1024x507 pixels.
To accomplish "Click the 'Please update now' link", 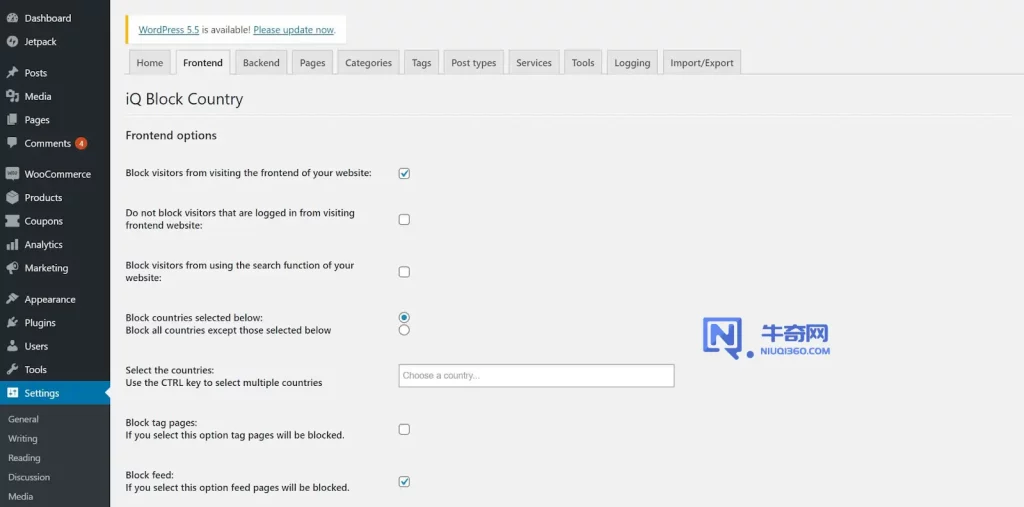I will tap(293, 30).
